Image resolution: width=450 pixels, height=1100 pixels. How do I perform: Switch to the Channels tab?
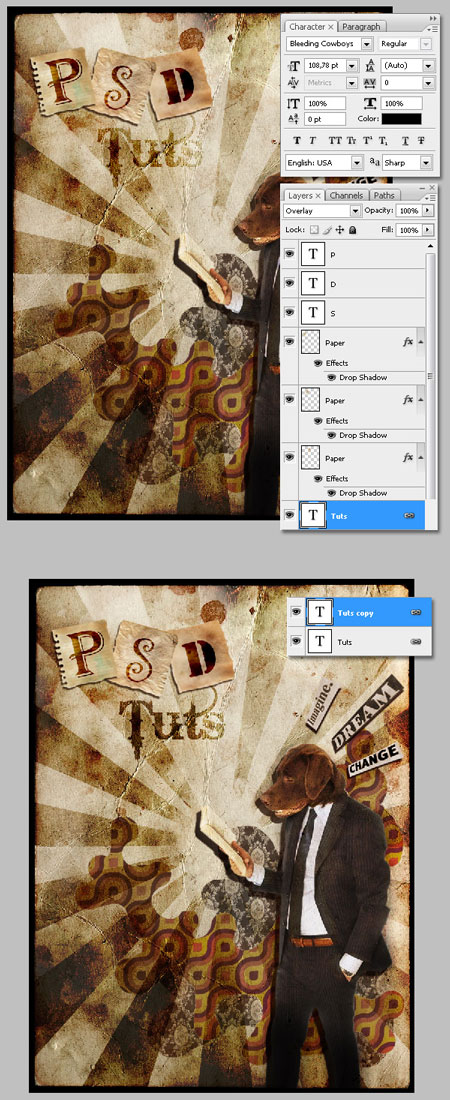pos(346,196)
